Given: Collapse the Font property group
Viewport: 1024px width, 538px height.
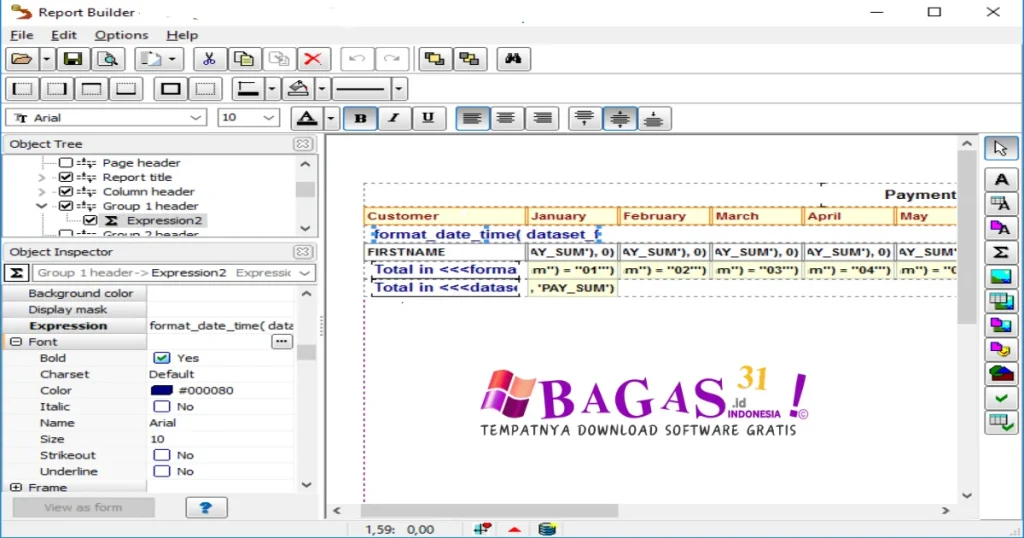Looking at the screenshot, I should 16,341.
